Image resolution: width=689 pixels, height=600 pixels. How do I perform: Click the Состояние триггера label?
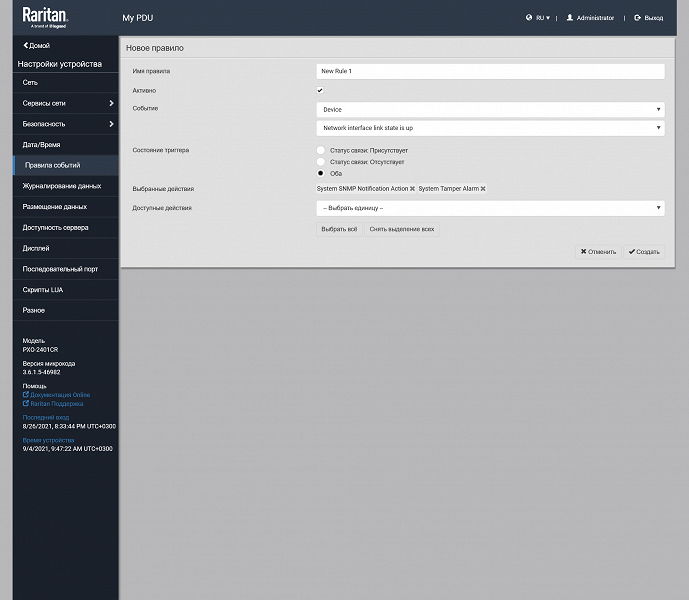point(161,150)
